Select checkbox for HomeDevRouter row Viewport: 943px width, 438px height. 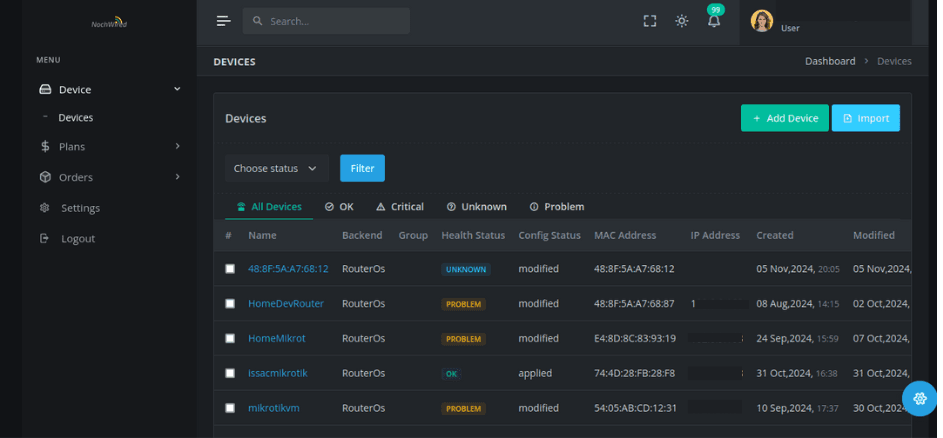230,304
